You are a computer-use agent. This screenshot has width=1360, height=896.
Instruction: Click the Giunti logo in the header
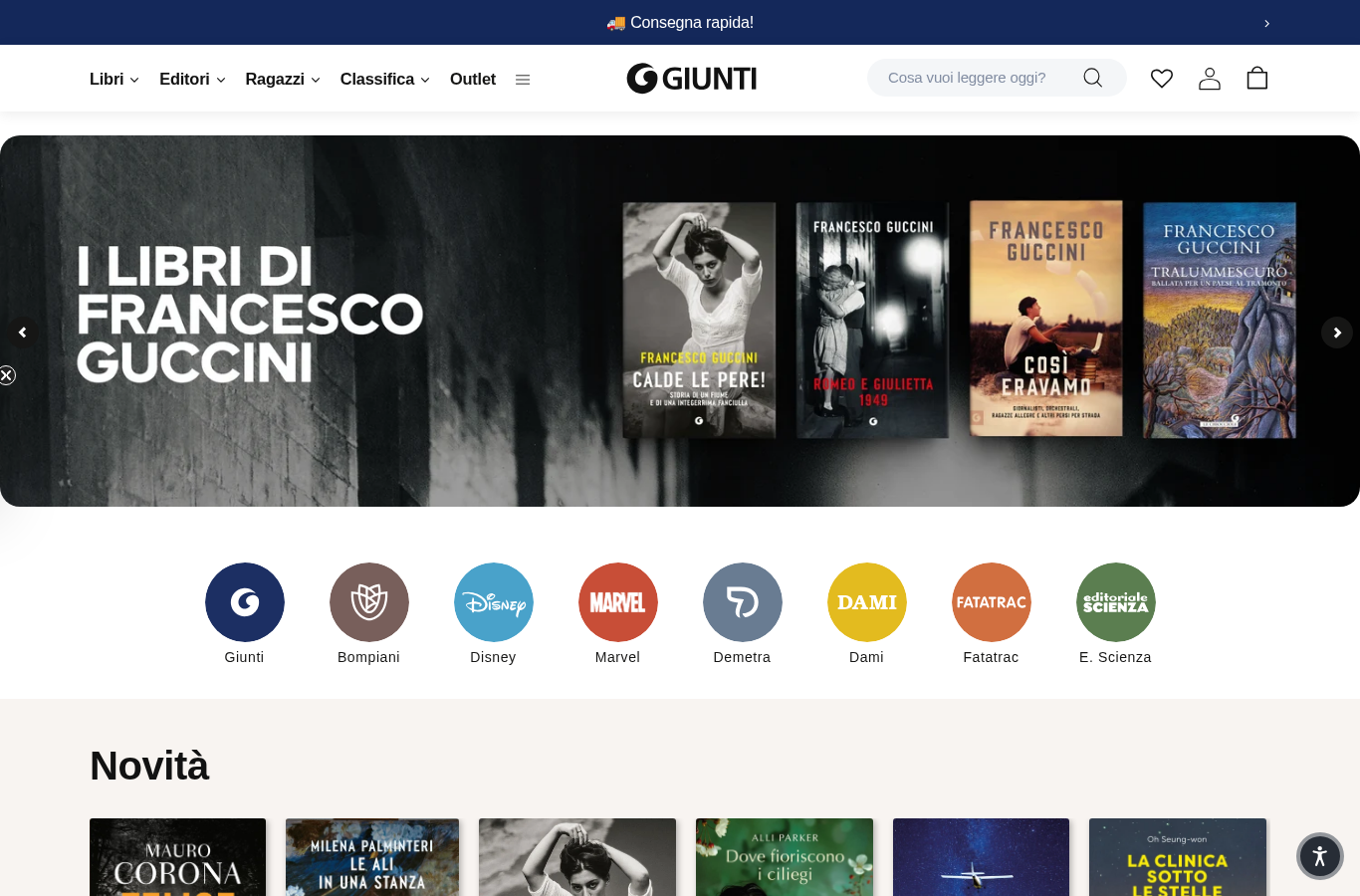click(692, 78)
